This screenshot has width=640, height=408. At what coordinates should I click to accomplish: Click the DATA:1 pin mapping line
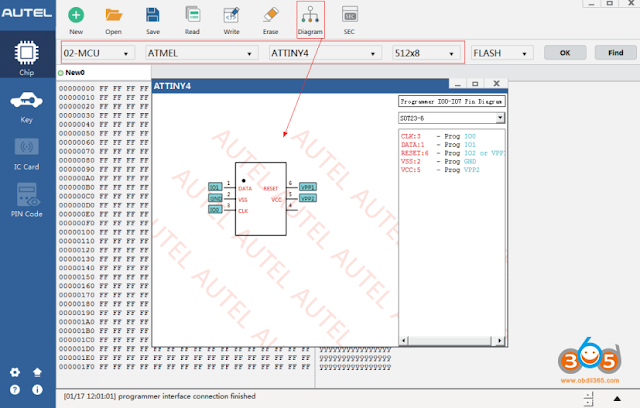(x=438, y=144)
